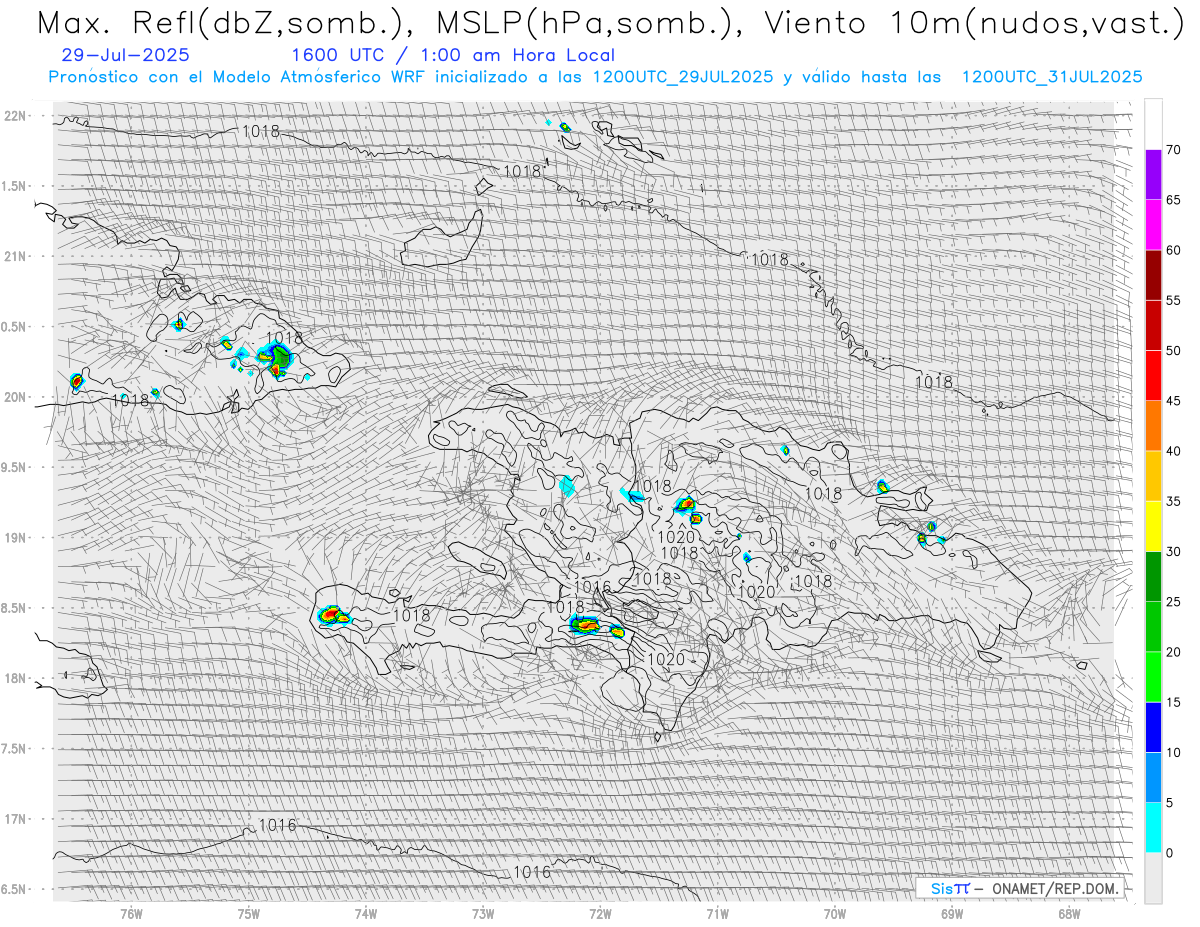The height and width of the screenshot is (927, 1200).
Task: Click the longitude axis label '73W'
Action: click(x=483, y=913)
